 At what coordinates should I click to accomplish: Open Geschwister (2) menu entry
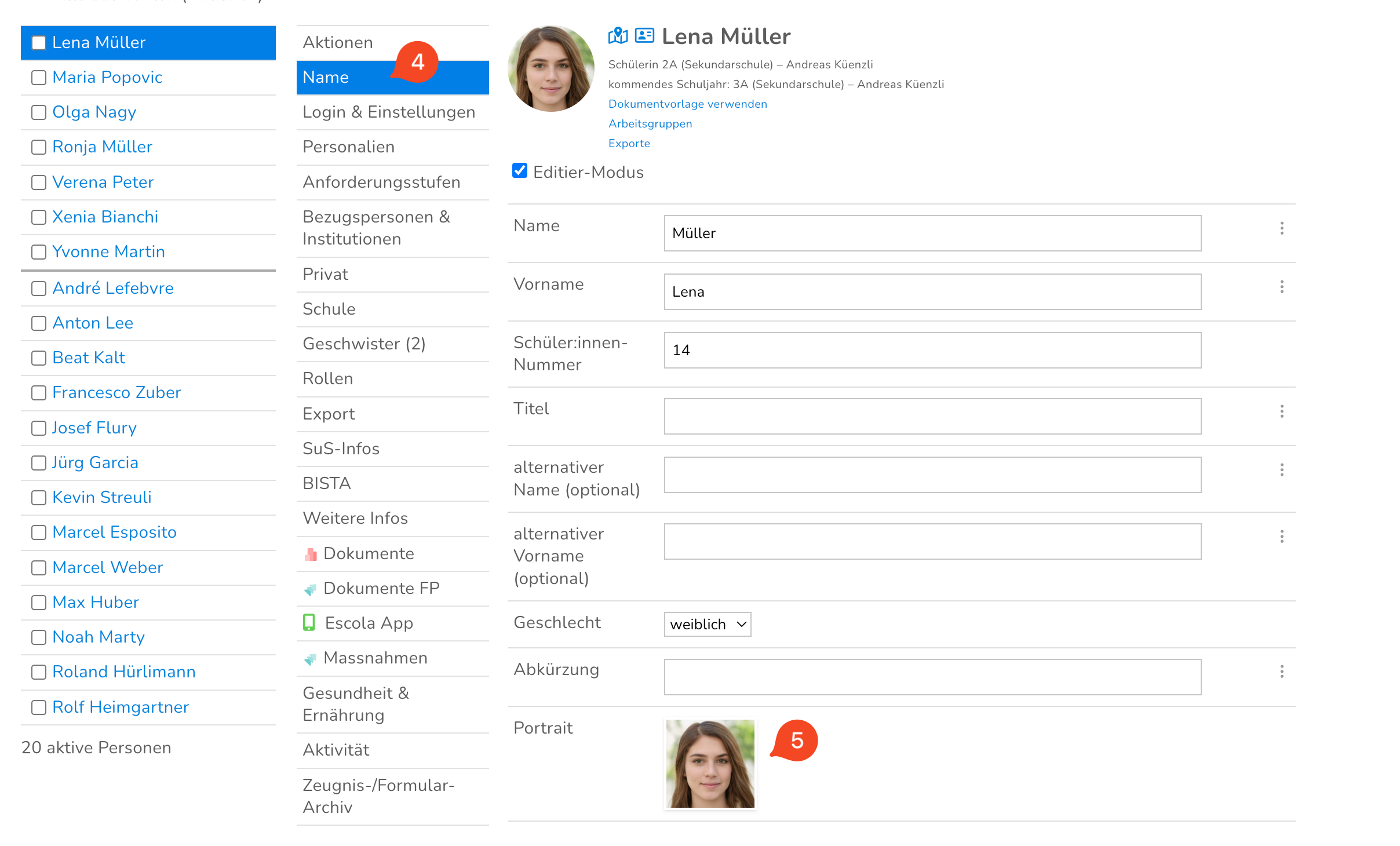364,344
